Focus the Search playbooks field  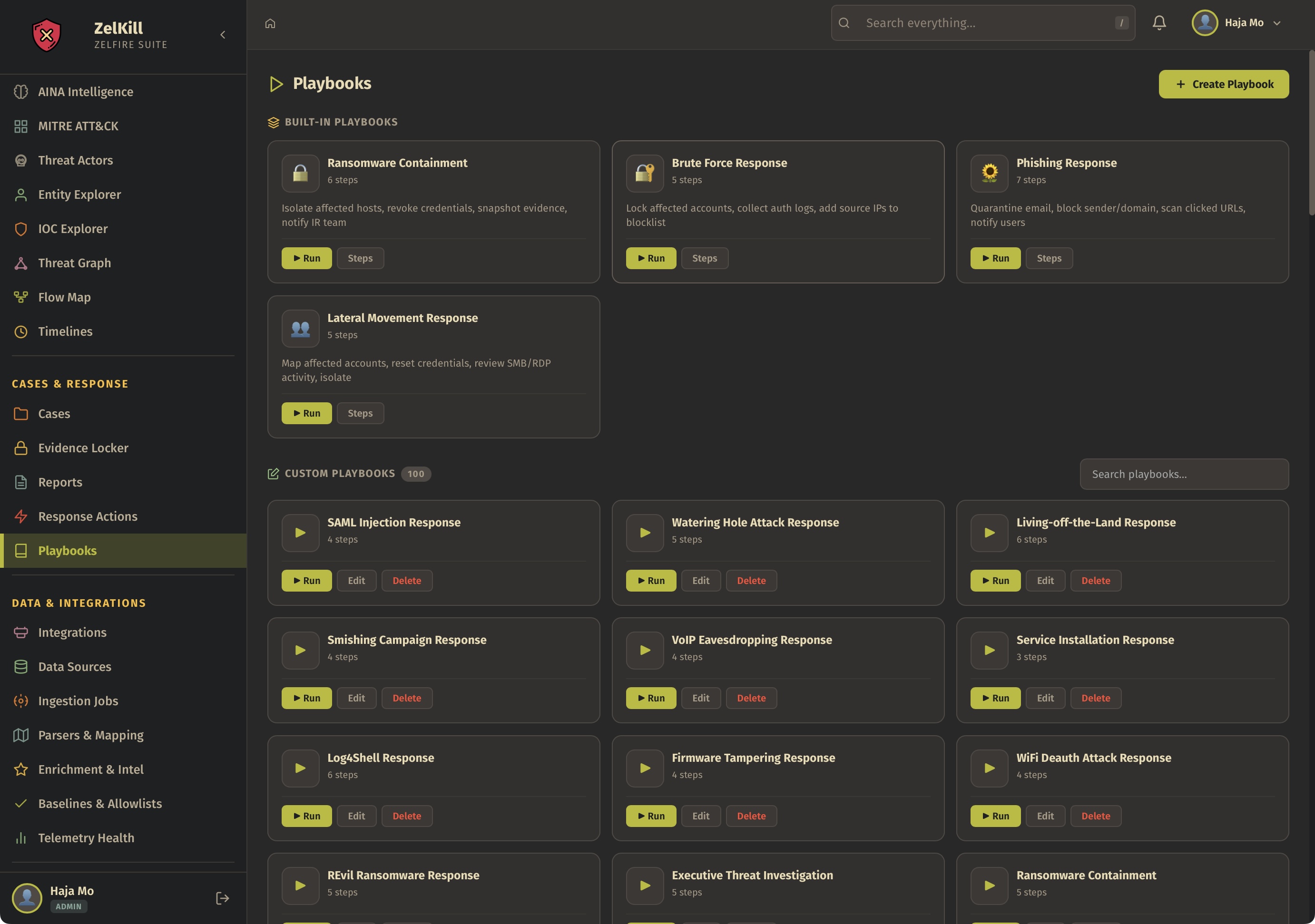tap(1184, 474)
